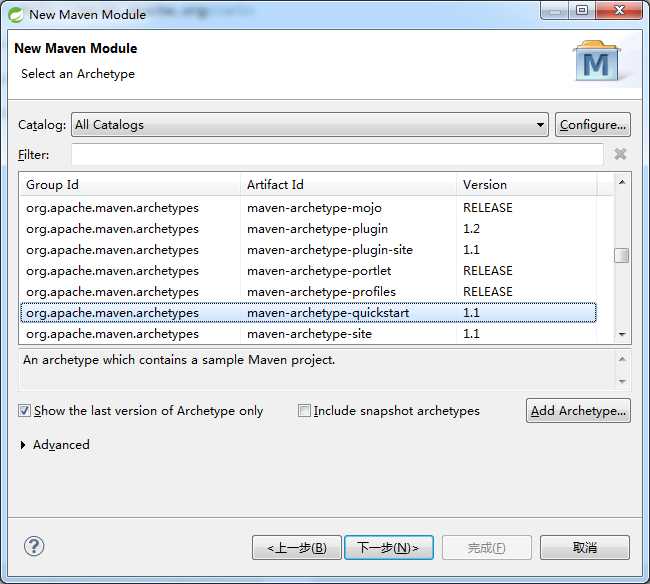The width and height of the screenshot is (650, 584).
Task: Proceed with the 下一步(N) button
Action: pos(389,548)
